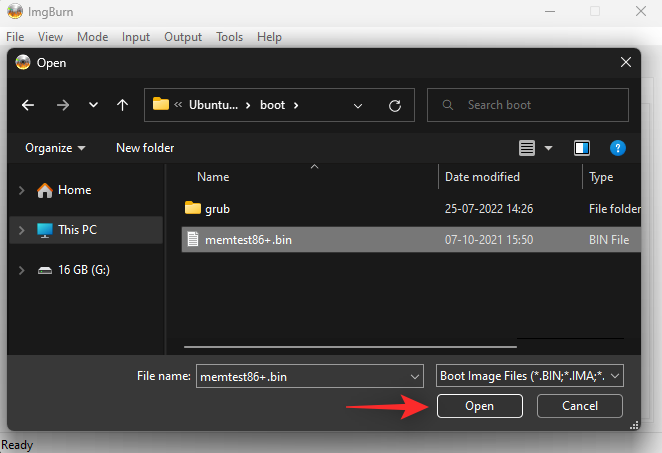Viewport: 662px width, 453px height.
Task: Open ImgBurn Output menu
Action: (183, 37)
